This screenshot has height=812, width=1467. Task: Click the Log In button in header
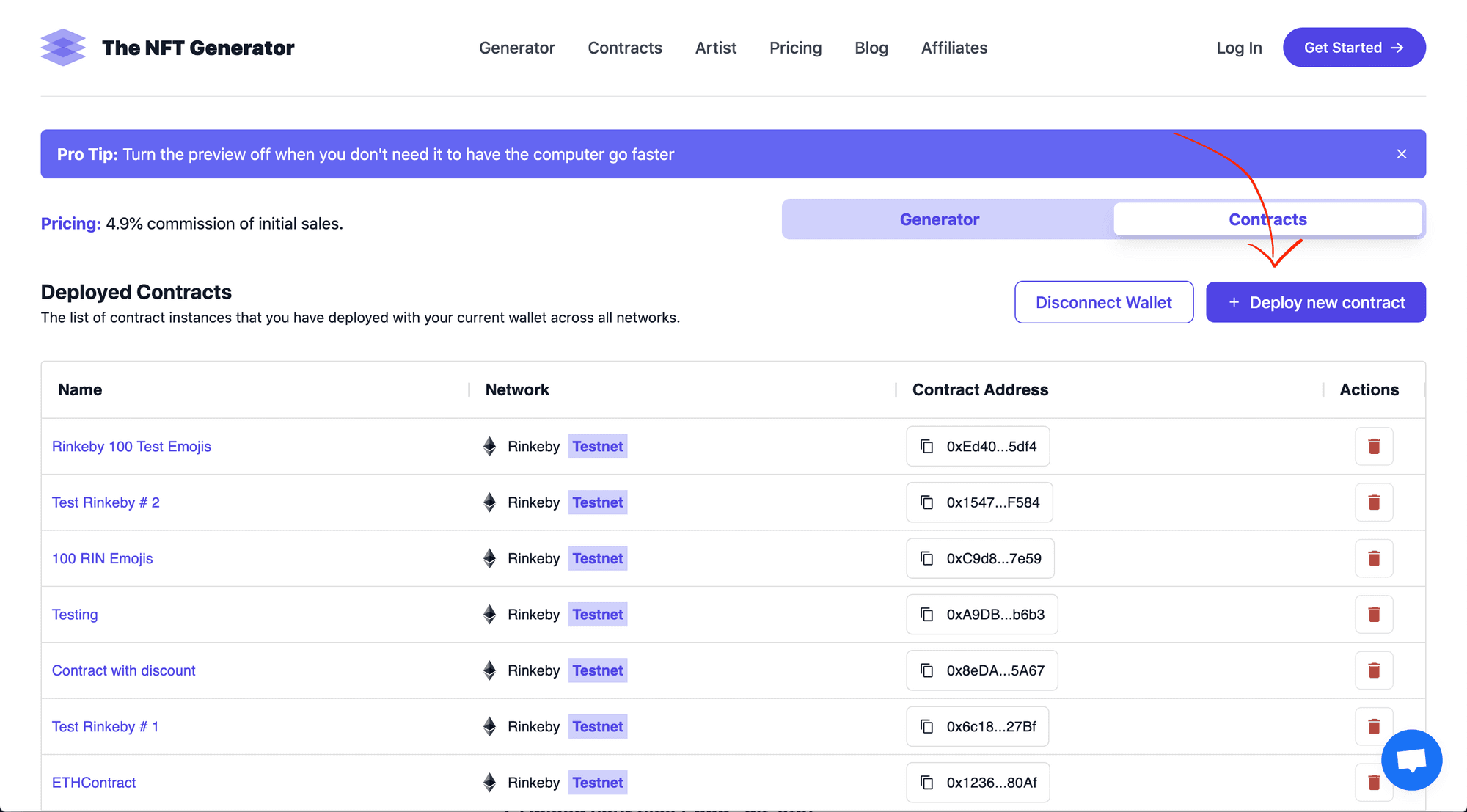click(1239, 47)
